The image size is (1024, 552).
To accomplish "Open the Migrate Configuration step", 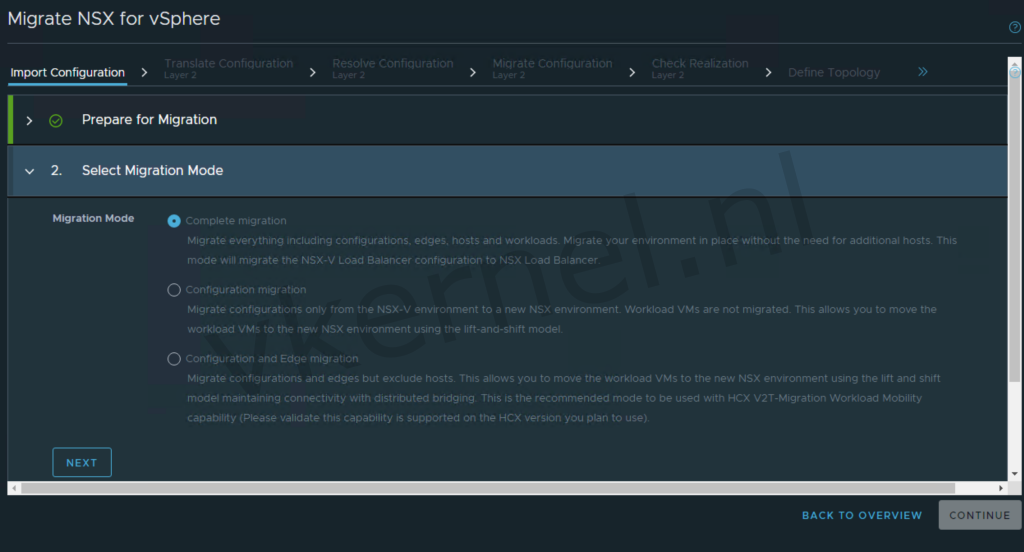I will click(x=552, y=68).
